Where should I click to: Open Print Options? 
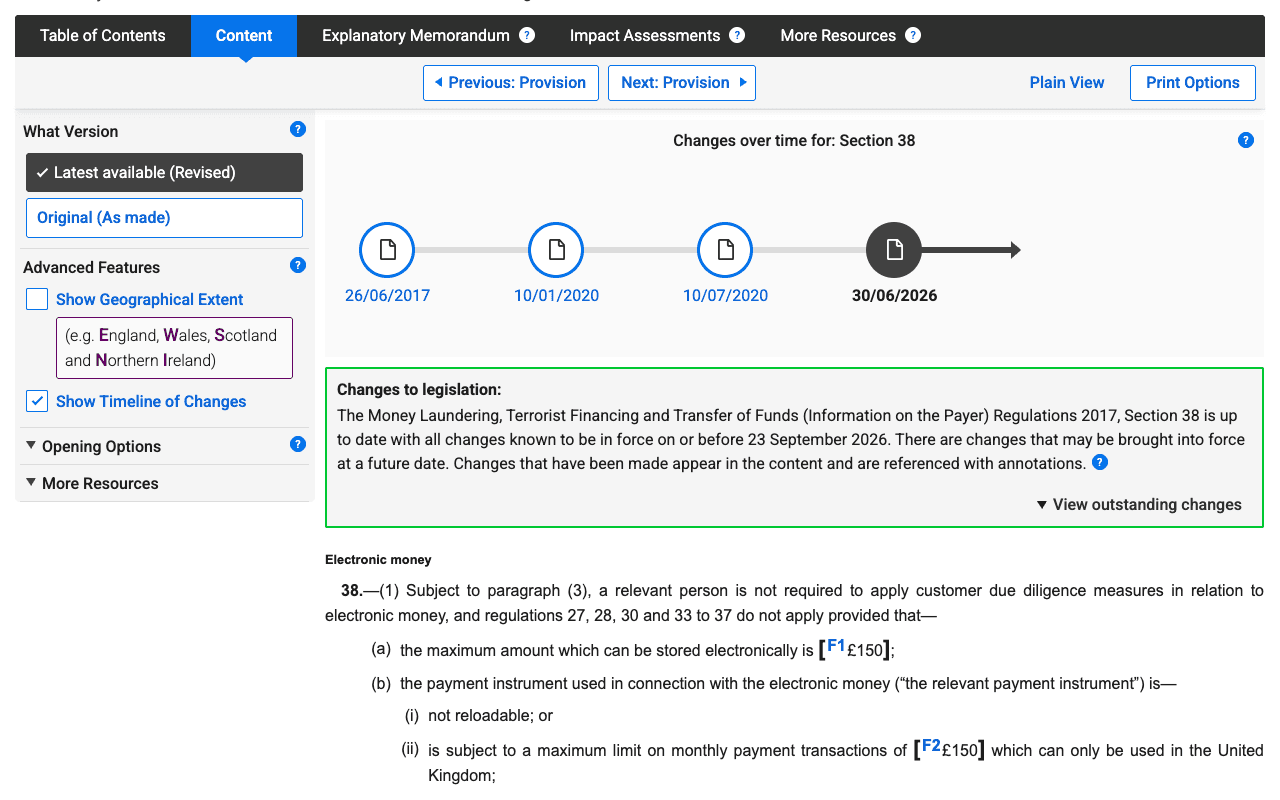1193,83
